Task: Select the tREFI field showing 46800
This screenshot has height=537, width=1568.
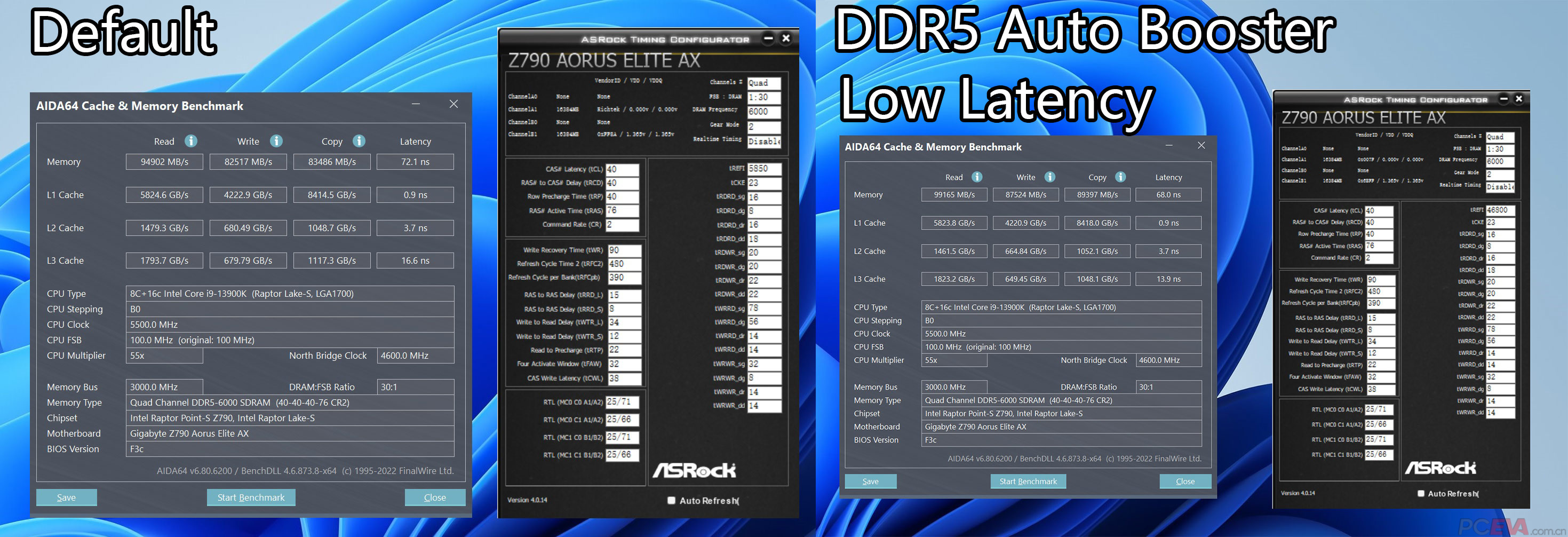Action: 1500,210
